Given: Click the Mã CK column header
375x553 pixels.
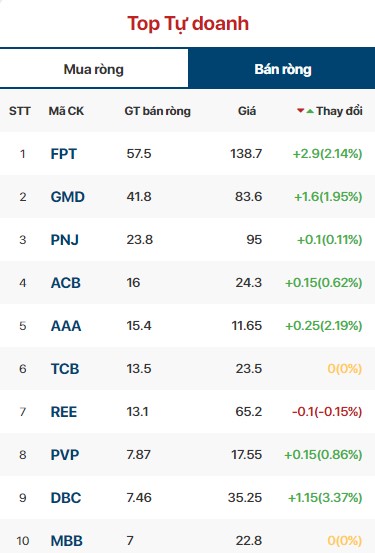Looking at the screenshot, I should (x=66, y=111).
